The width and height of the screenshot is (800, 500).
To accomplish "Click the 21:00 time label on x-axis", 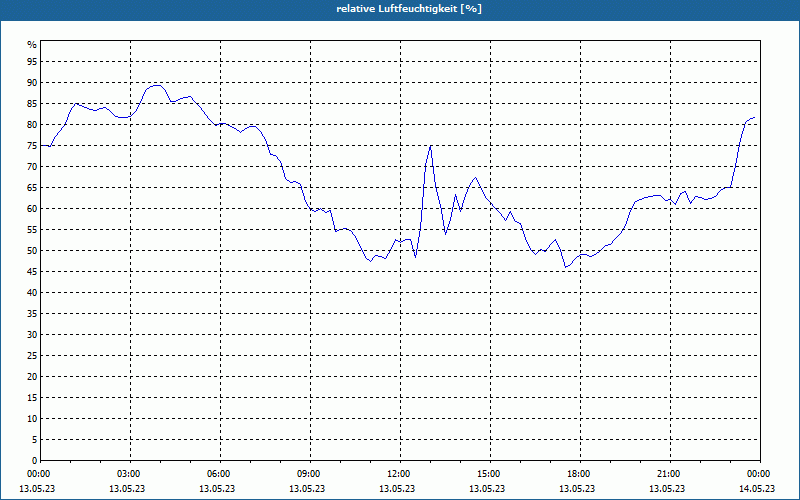I will (x=669, y=474).
